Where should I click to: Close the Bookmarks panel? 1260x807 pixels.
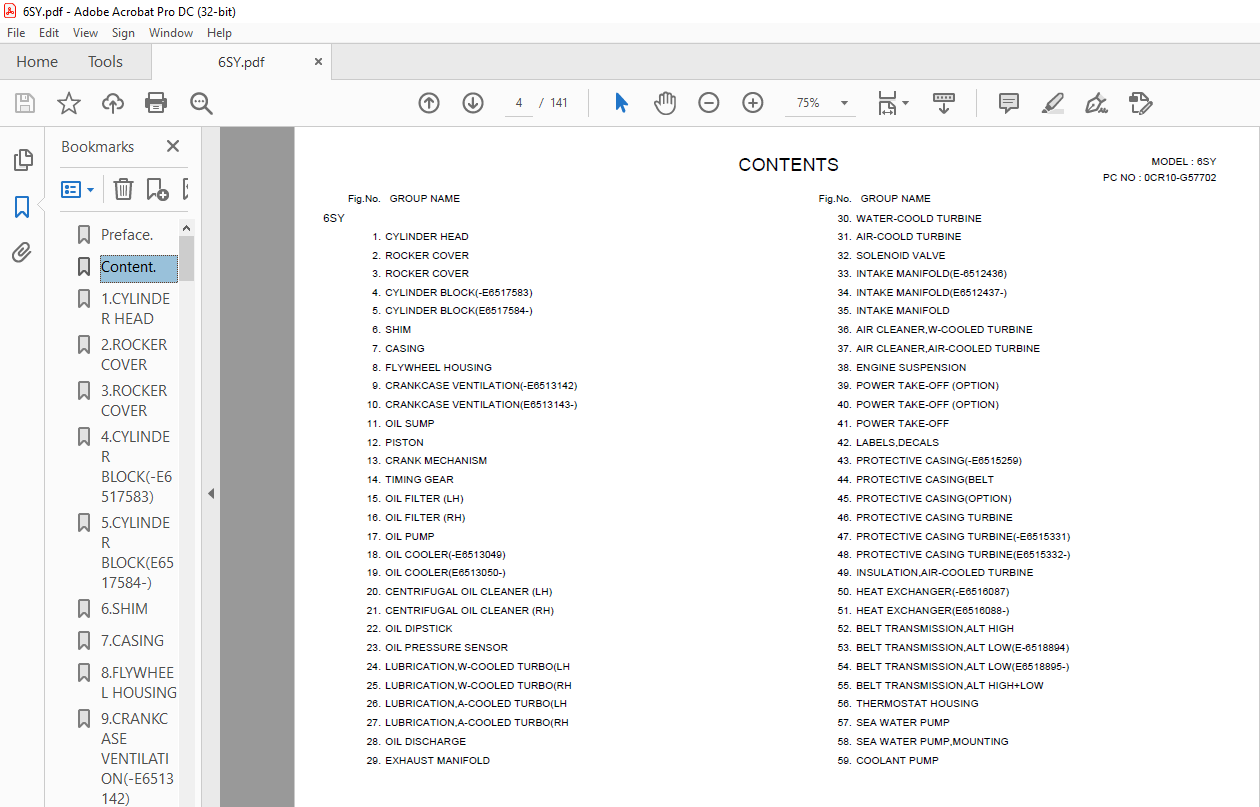(x=173, y=146)
